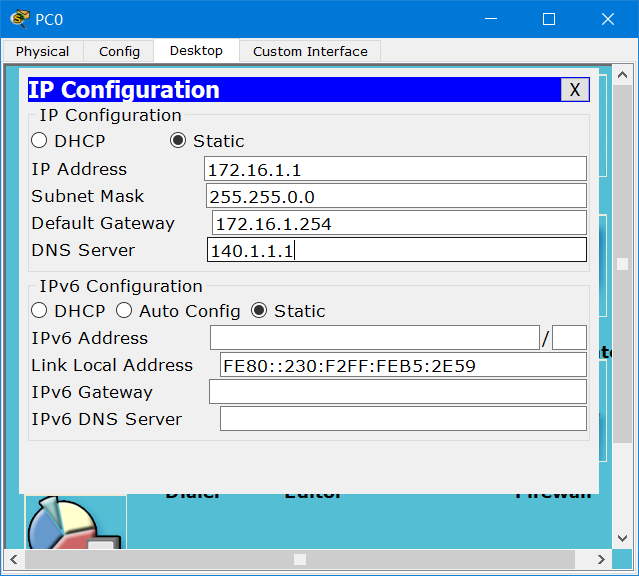This screenshot has width=639, height=576.
Task: Close the IP Configuration dialog with X
Action: (x=575, y=90)
